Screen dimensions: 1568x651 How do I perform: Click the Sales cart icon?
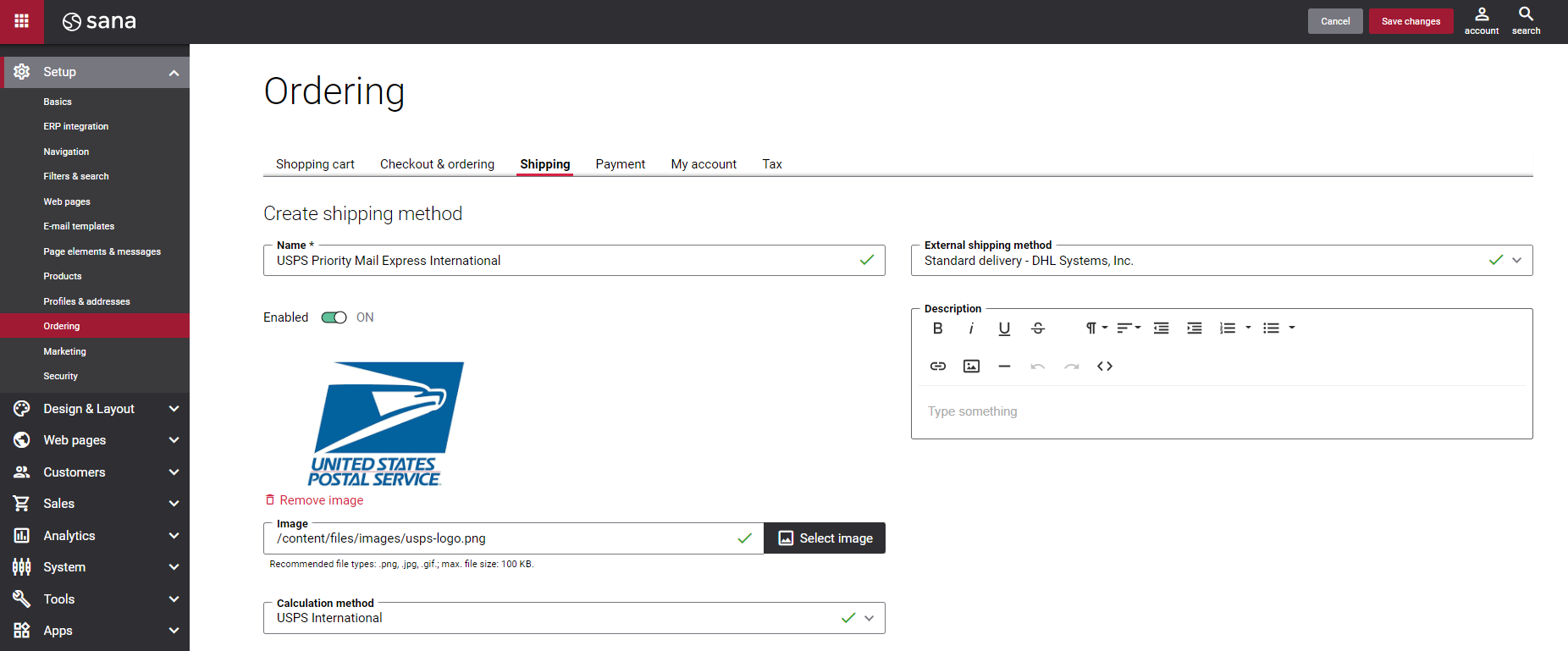tap(22, 504)
